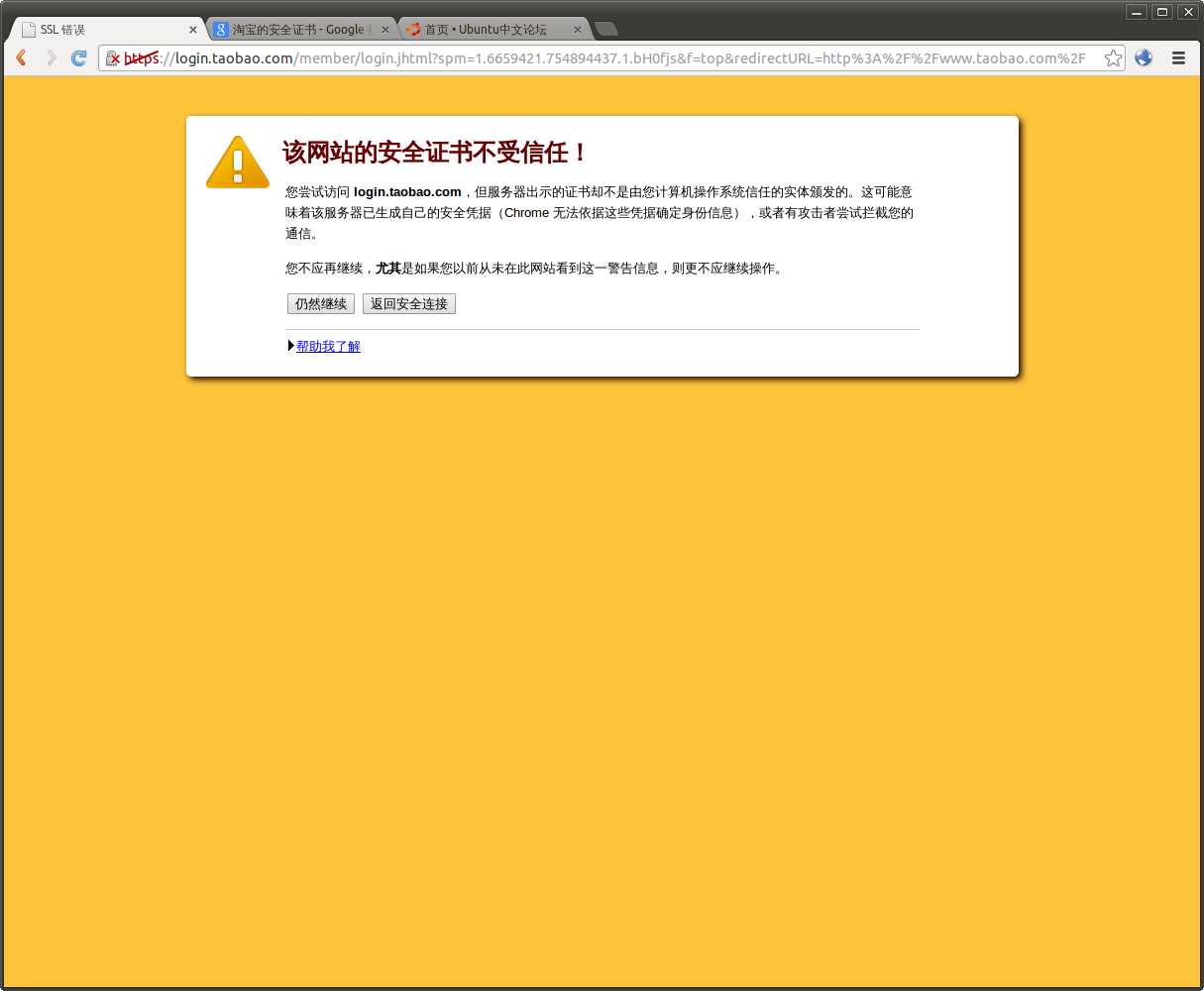Image resolution: width=1204 pixels, height=991 pixels.
Task: Close the browser window
Action: tap(1188, 12)
